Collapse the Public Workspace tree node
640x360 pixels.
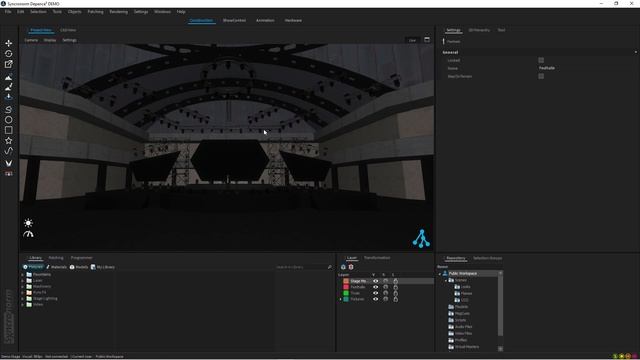coord(440,273)
